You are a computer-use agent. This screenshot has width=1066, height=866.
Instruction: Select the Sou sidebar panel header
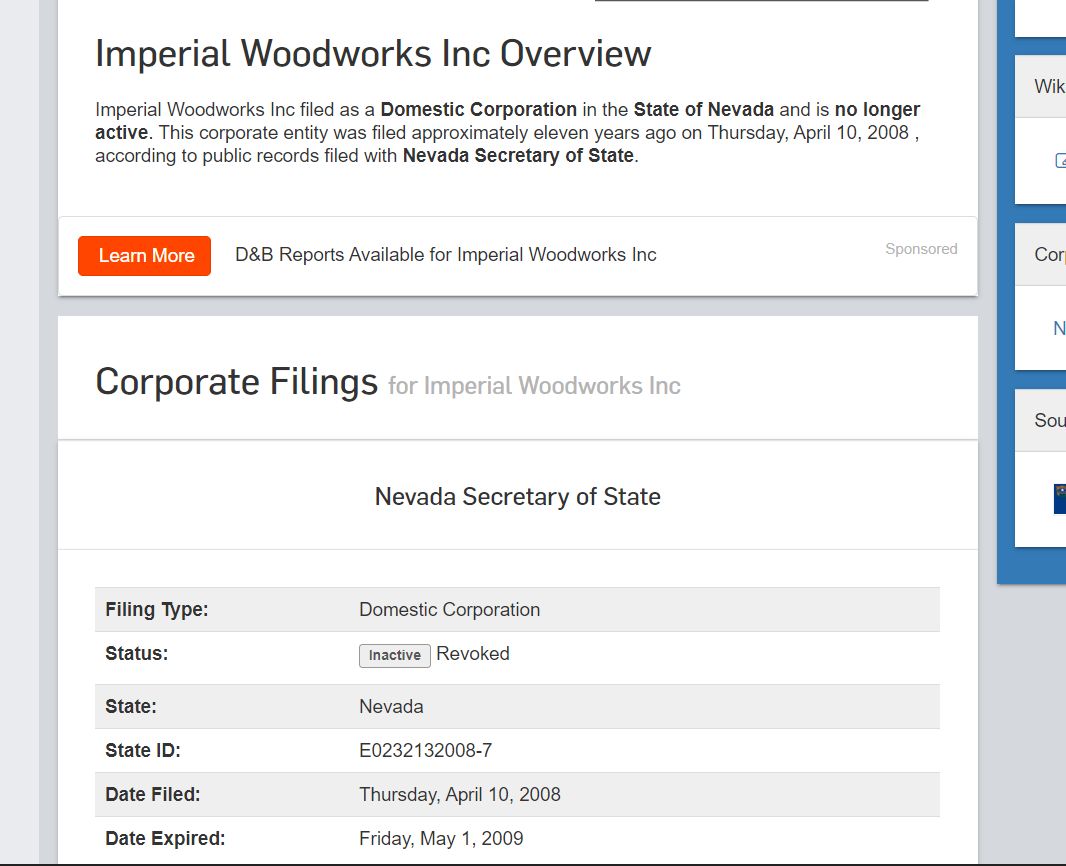1049,420
